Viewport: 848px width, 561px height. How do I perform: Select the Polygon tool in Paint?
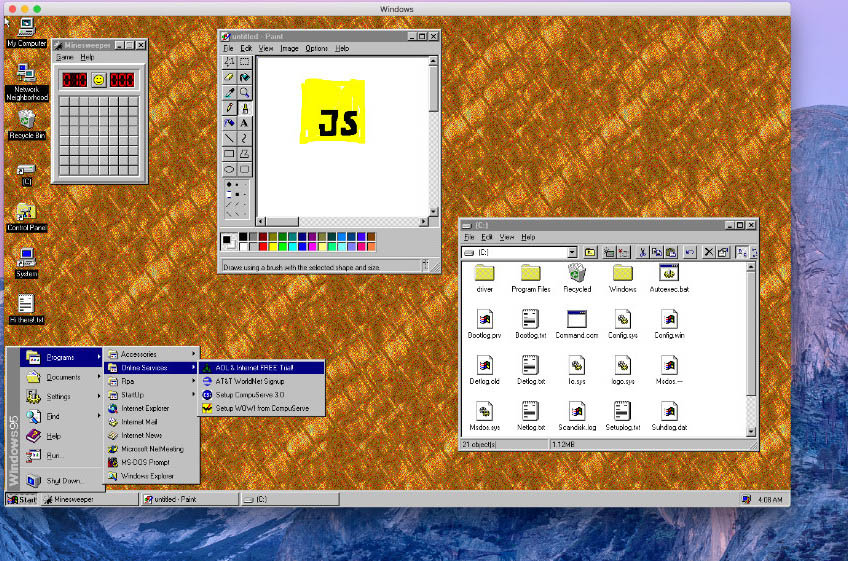[x=244, y=154]
